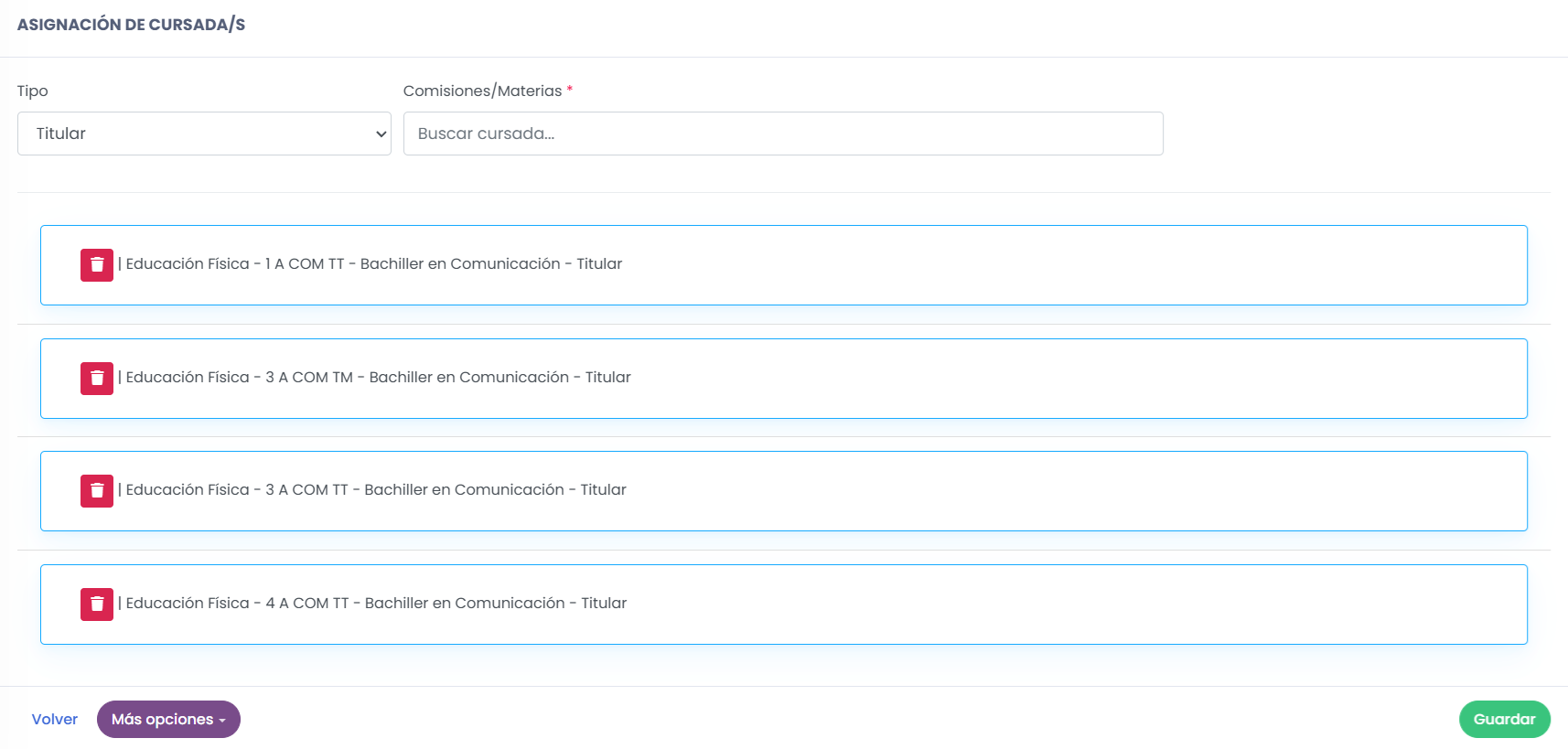The width and height of the screenshot is (1568, 749).
Task: Select the Educación Física 1 A COM TT row
Action: point(784,265)
